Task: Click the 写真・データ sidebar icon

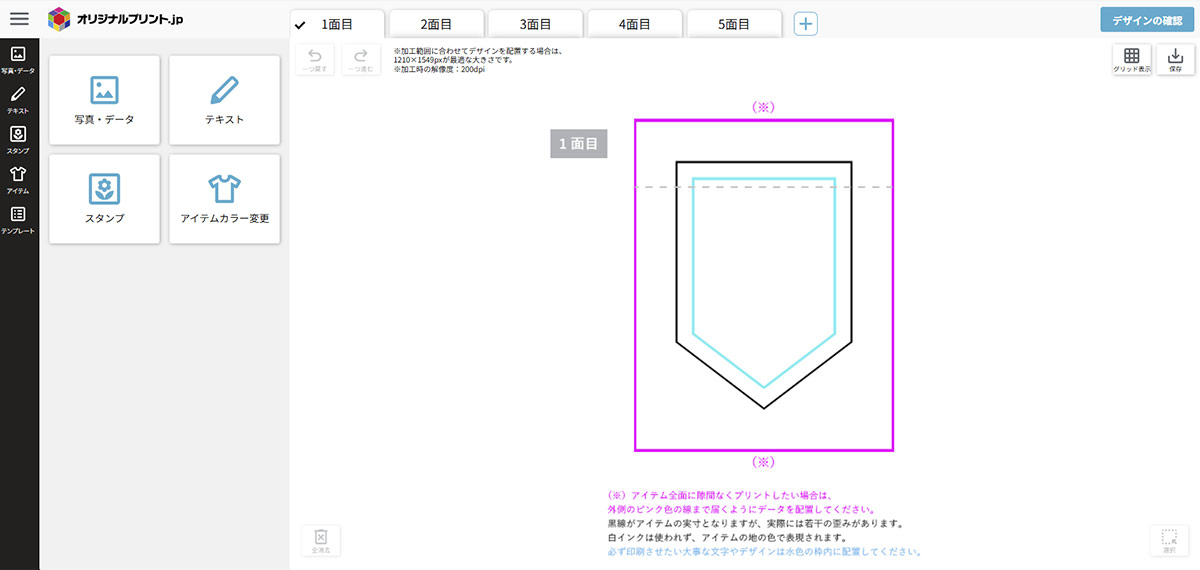Action: pos(18,59)
